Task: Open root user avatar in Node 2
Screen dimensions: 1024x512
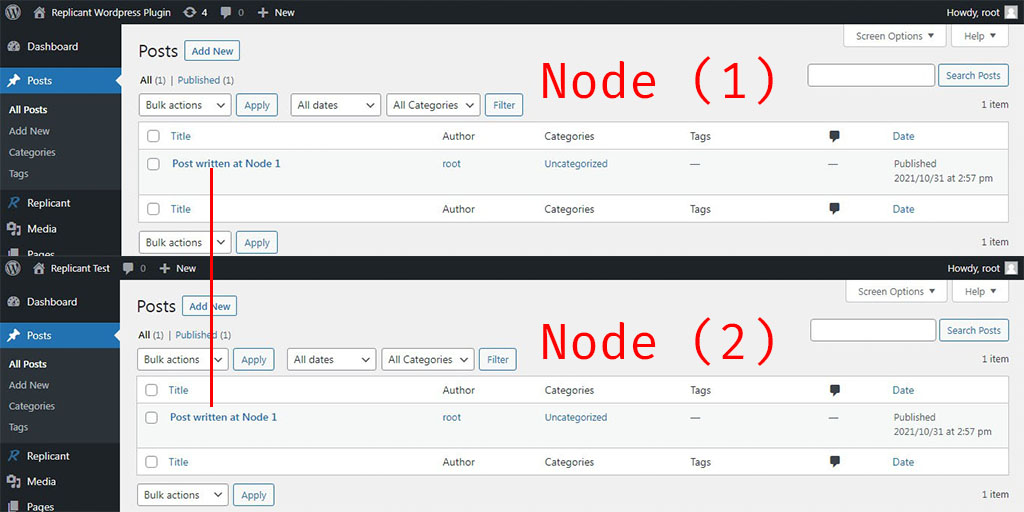Action: tap(1010, 268)
